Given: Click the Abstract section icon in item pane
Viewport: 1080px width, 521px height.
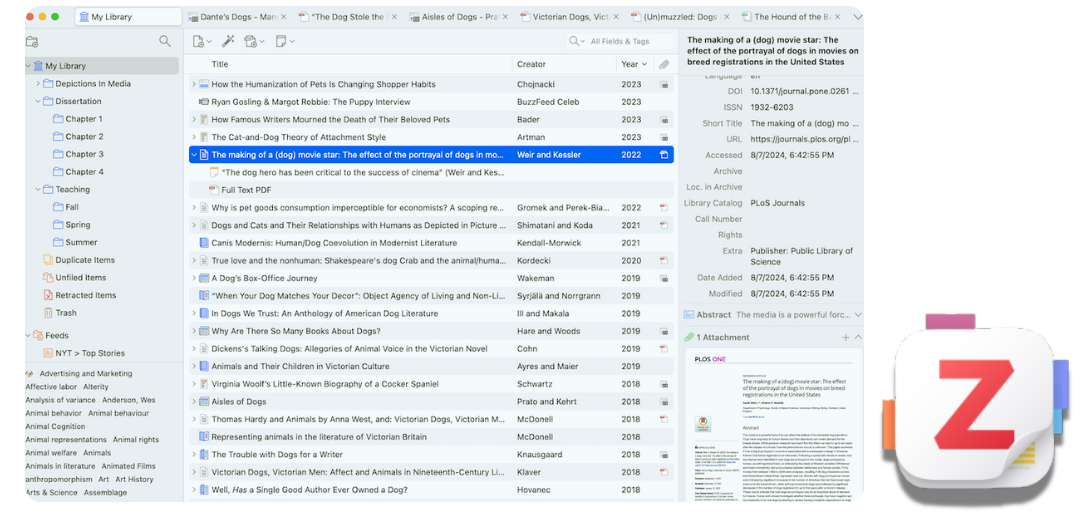Looking at the screenshot, I should [689, 315].
